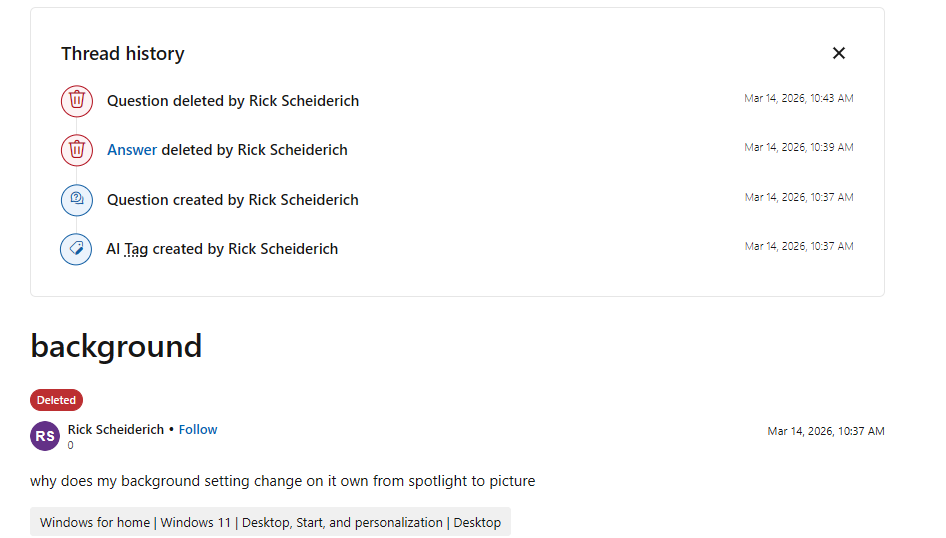Close the Thread history panel

click(x=839, y=53)
